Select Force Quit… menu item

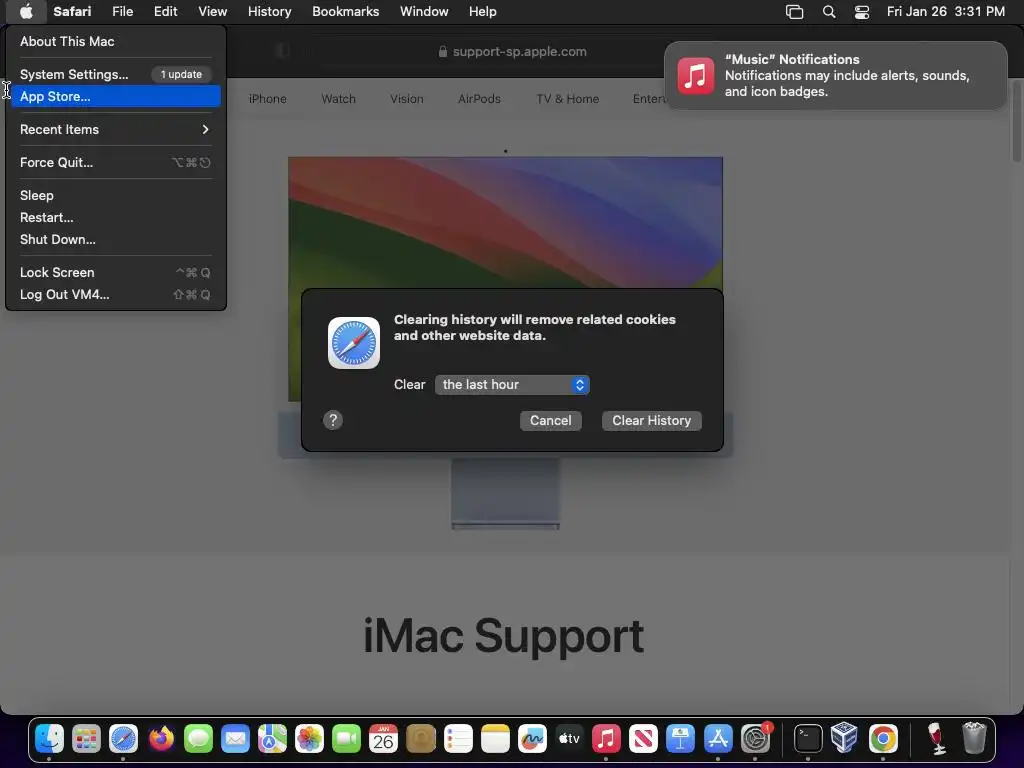115,163
